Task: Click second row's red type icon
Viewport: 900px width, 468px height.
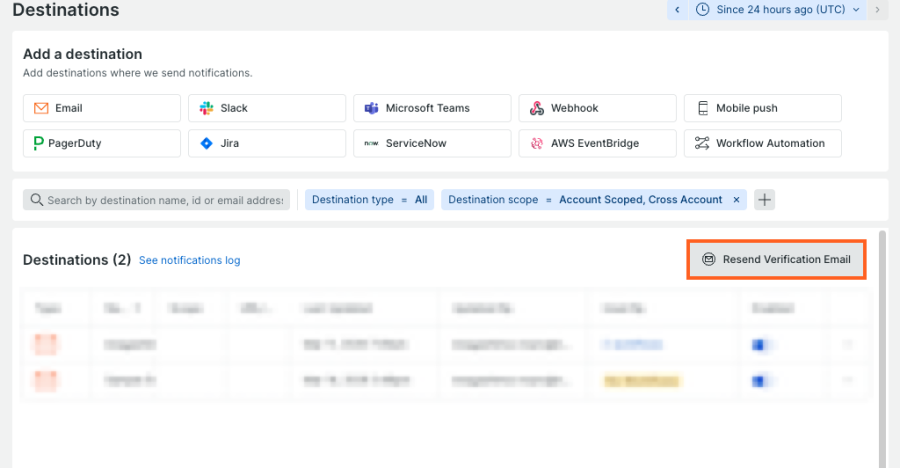Action: pos(46,380)
